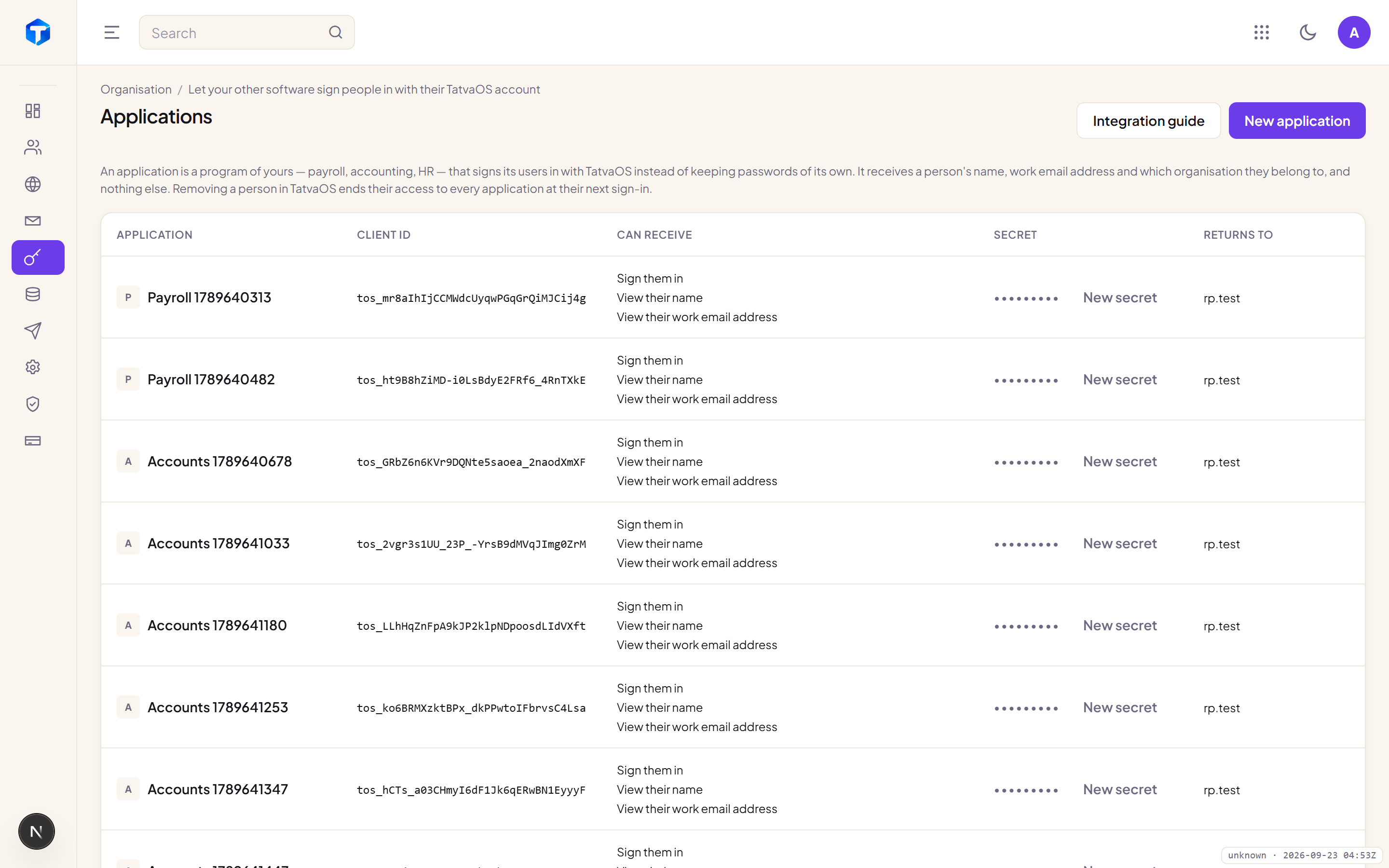Select the Accounts 1789641033 application name

coord(218,543)
